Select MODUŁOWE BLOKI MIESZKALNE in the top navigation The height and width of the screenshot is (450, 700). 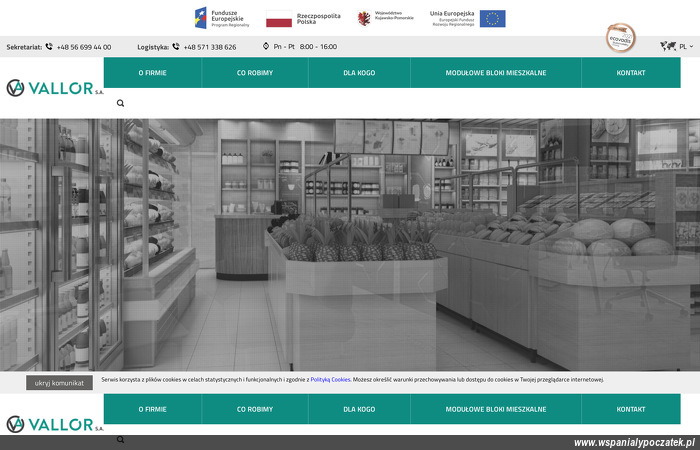496,73
